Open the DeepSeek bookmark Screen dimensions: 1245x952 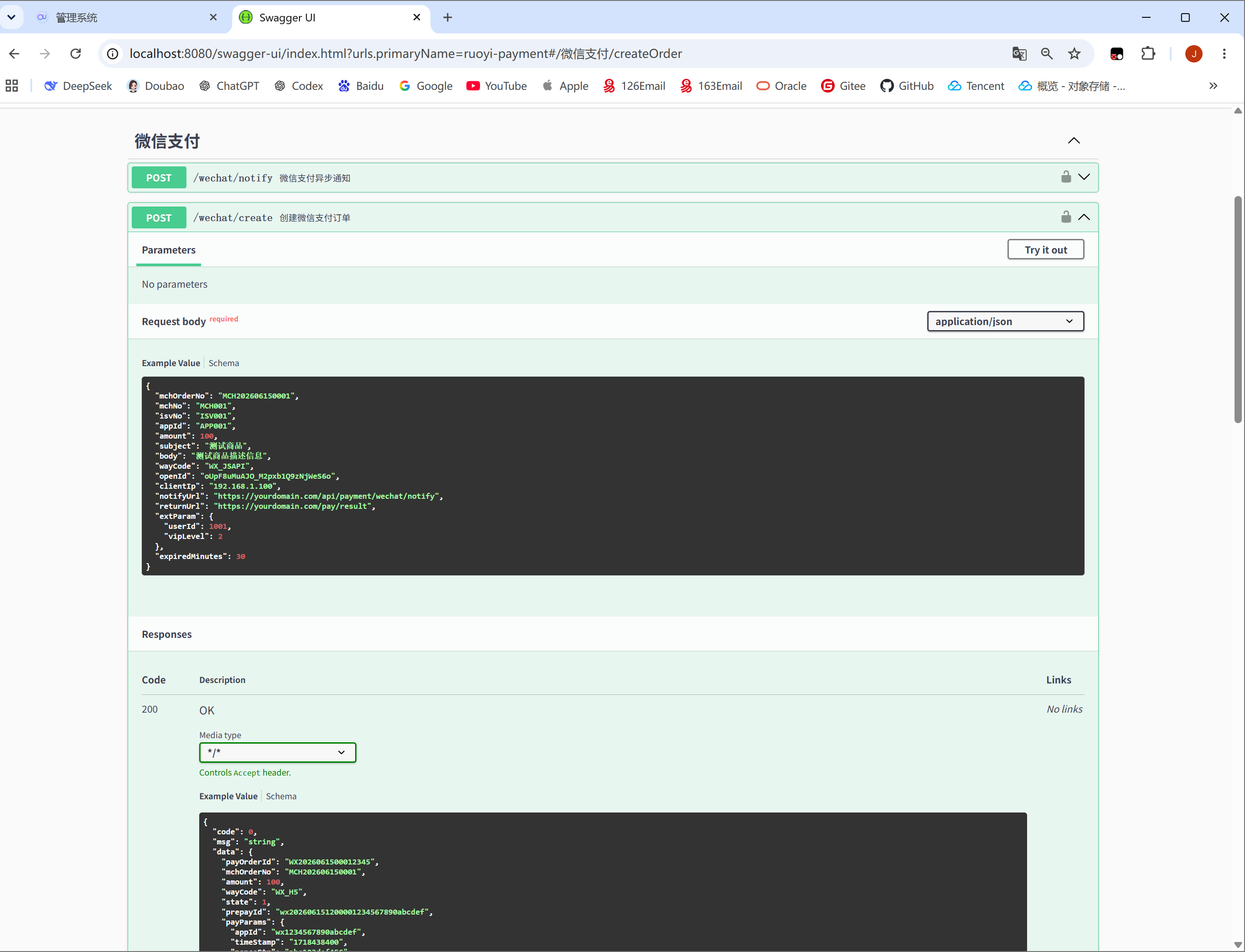[78, 86]
